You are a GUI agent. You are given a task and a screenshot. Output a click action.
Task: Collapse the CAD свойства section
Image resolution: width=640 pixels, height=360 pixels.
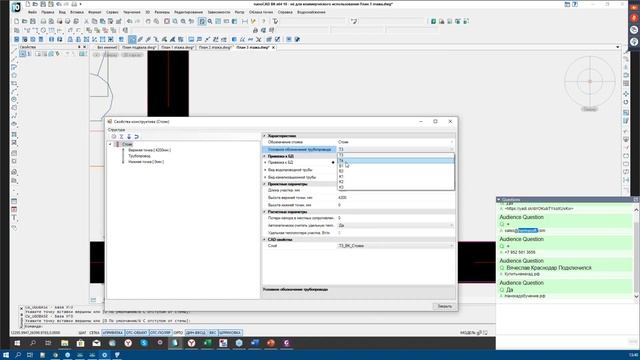coord(264,240)
